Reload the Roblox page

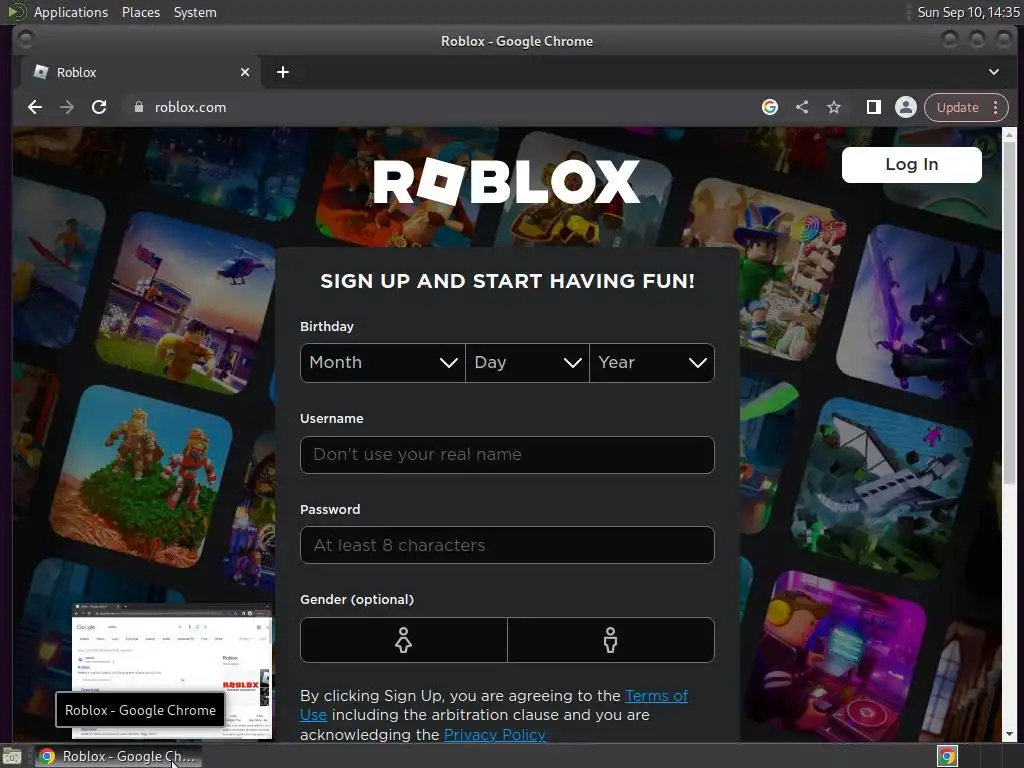pos(99,107)
